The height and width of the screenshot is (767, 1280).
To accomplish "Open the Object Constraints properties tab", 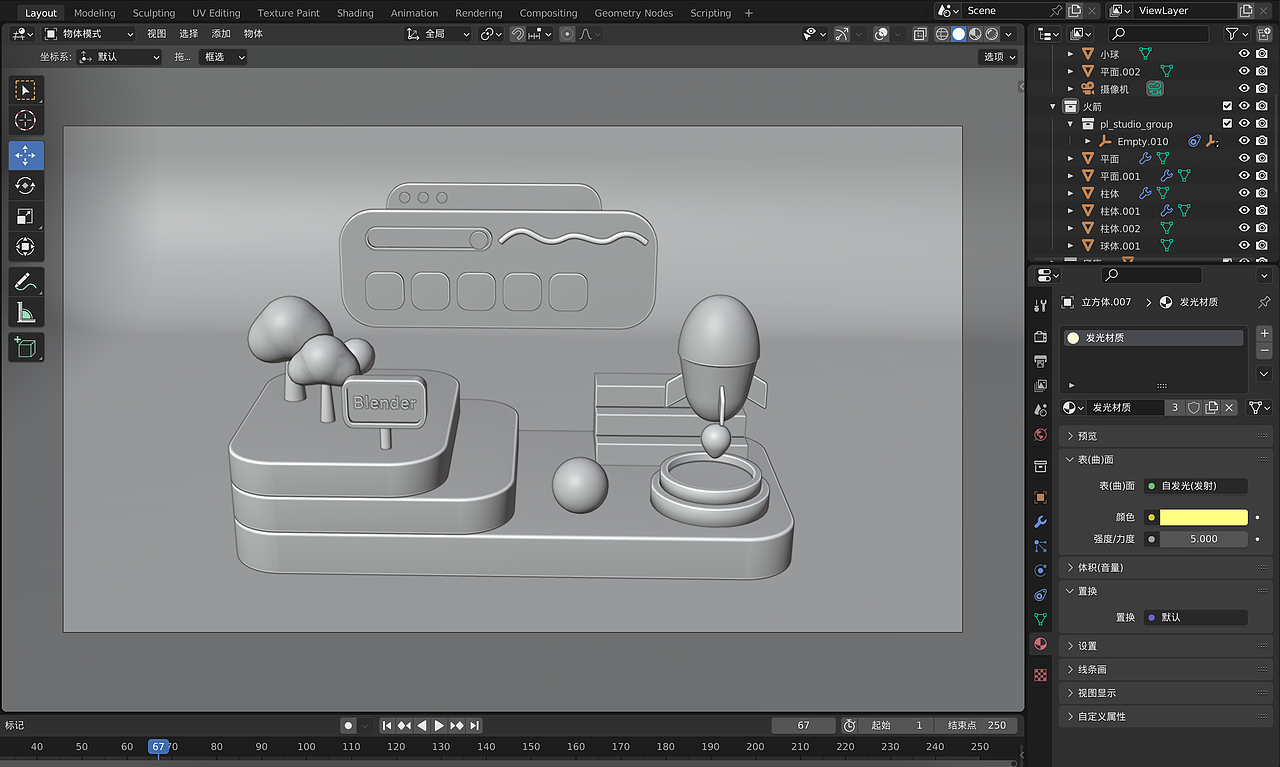I will click(1041, 595).
